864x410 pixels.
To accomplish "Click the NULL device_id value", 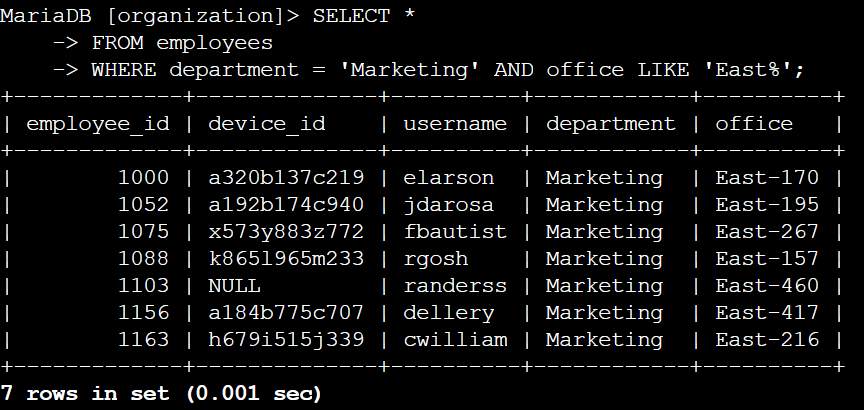I will [234, 286].
